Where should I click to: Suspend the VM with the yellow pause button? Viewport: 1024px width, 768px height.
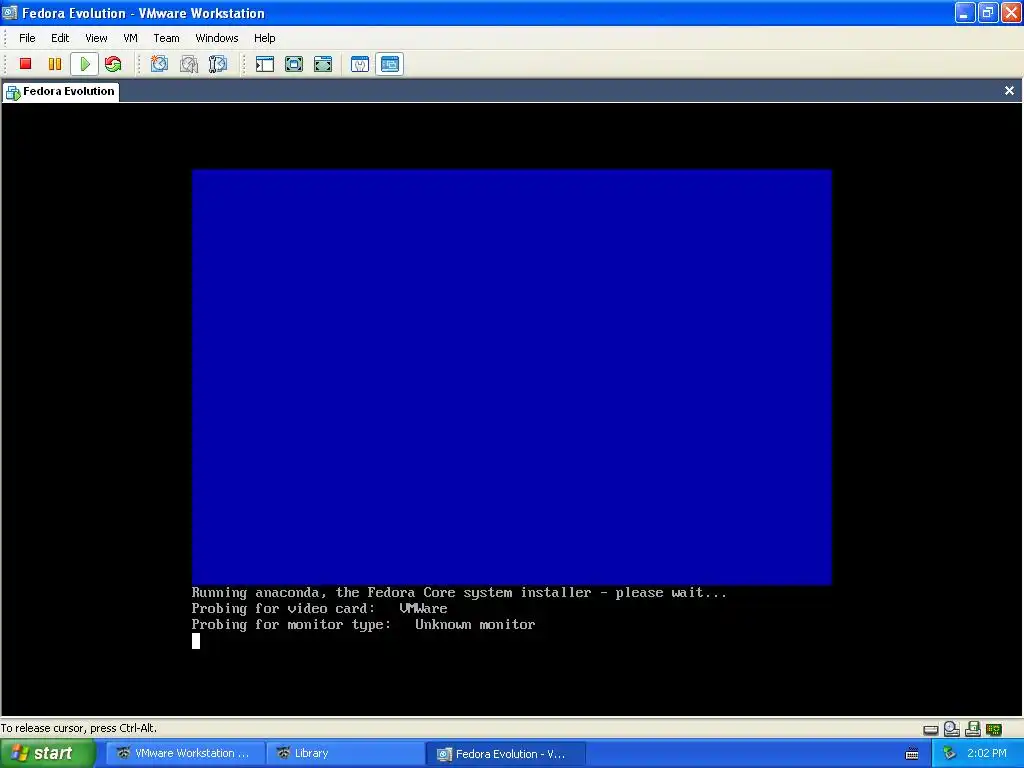pos(55,64)
